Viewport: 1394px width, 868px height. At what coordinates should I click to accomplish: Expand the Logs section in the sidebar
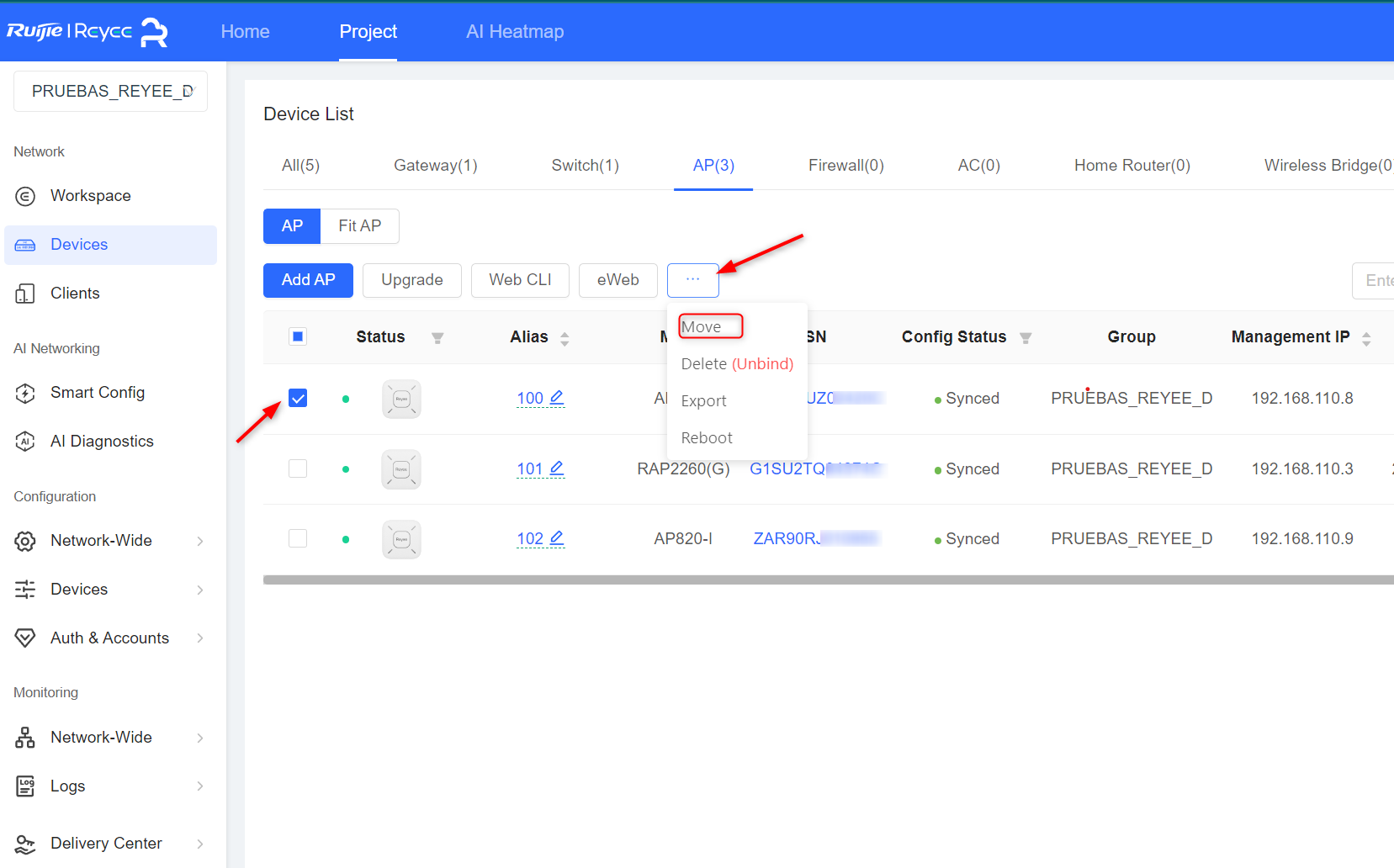click(x=110, y=786)
